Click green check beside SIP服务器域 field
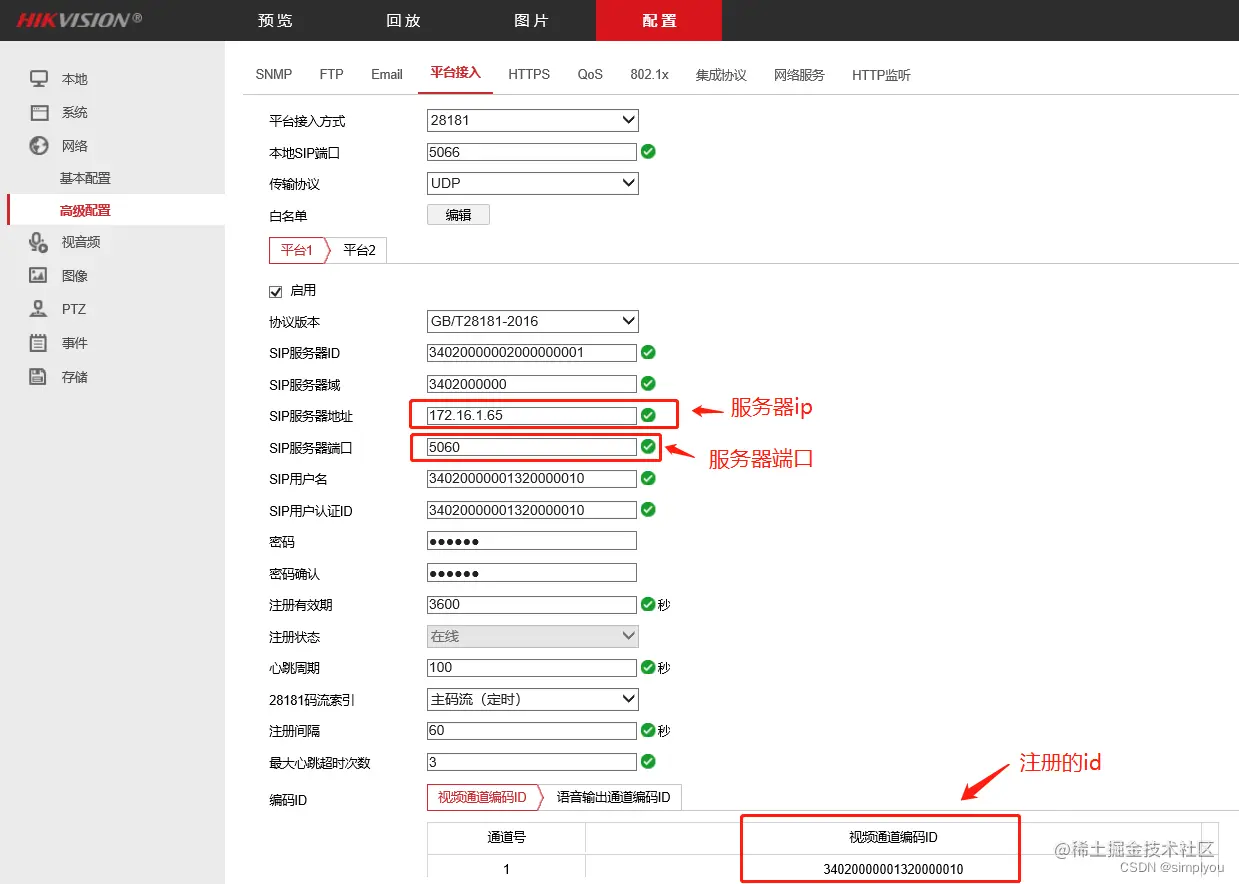 tap(648, 384)
